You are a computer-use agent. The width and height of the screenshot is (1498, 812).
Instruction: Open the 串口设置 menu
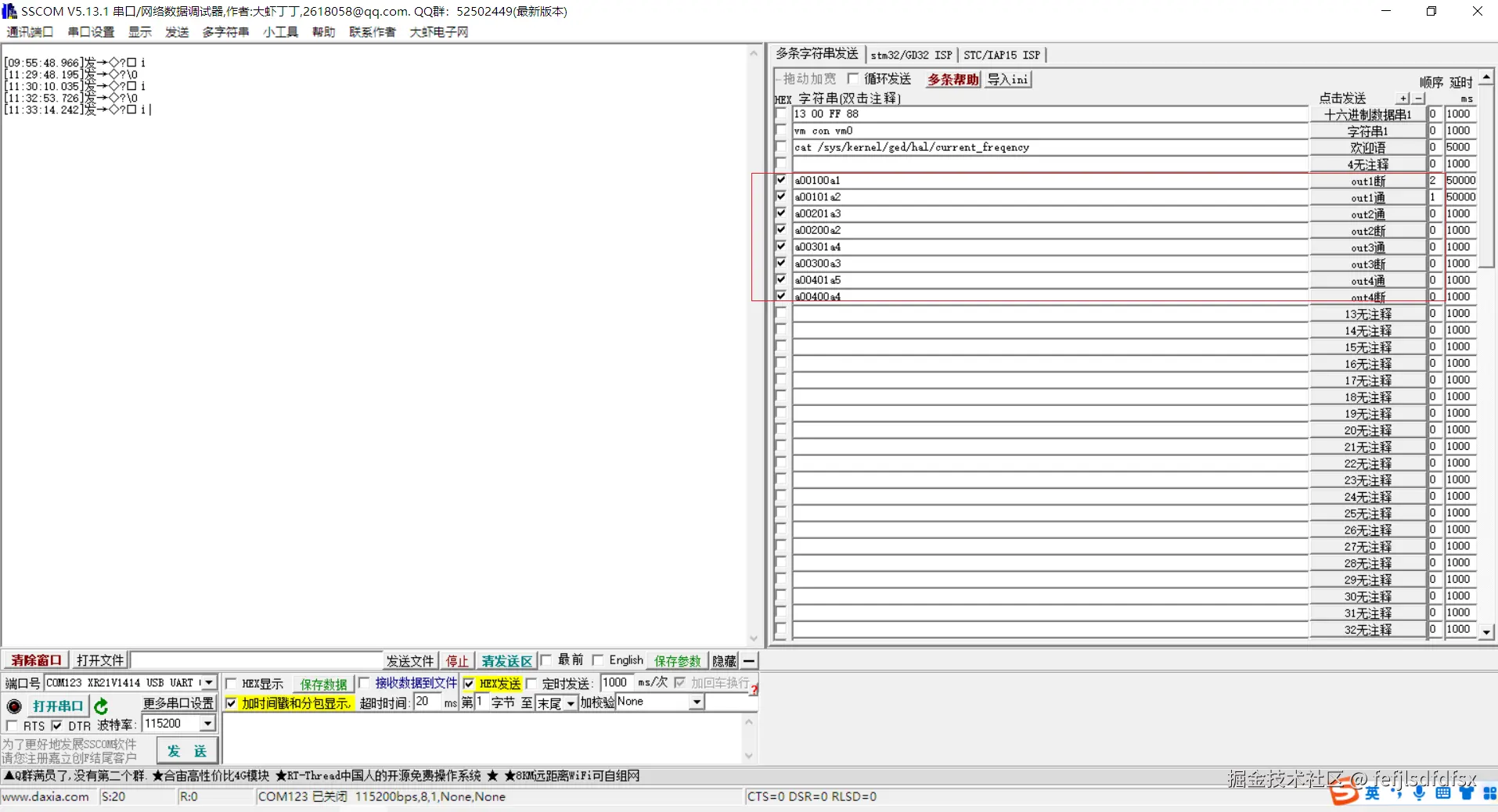(x=91, y=32)
